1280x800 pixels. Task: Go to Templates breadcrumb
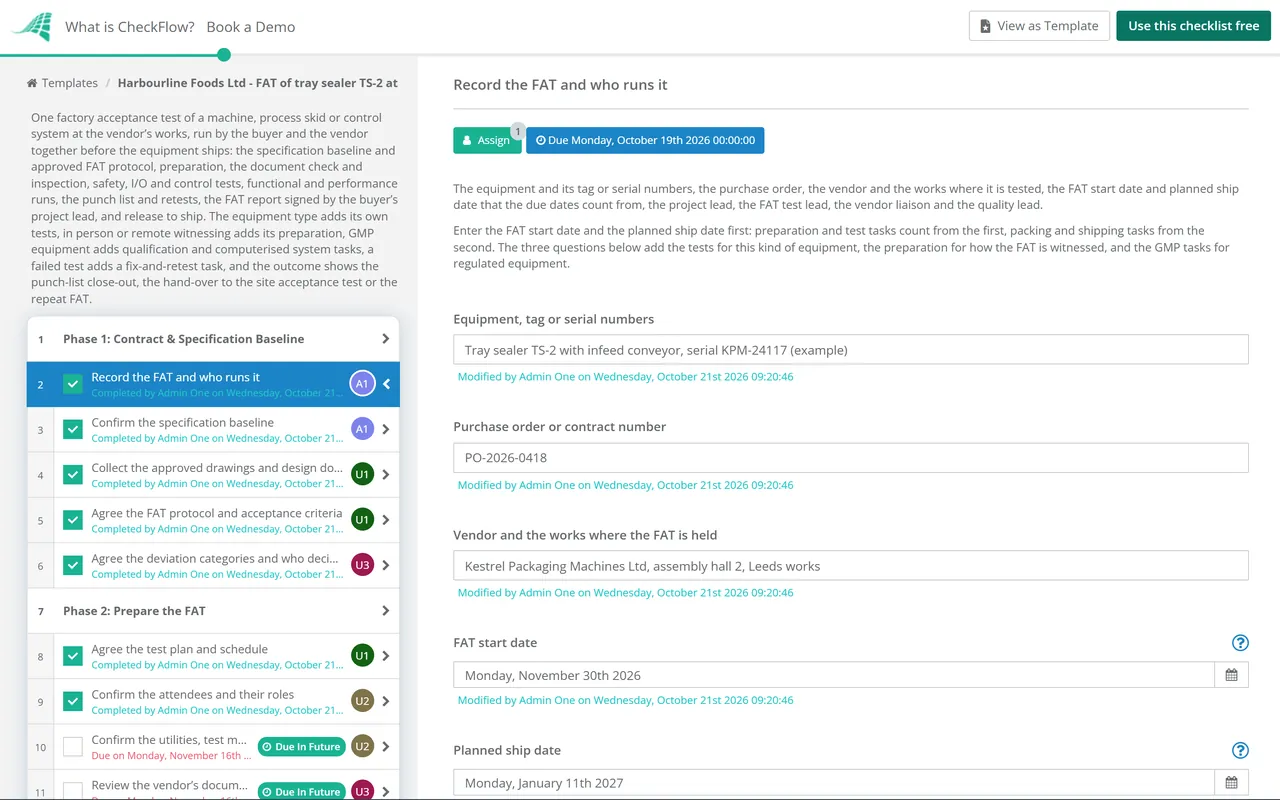click(x=70, y=83)
